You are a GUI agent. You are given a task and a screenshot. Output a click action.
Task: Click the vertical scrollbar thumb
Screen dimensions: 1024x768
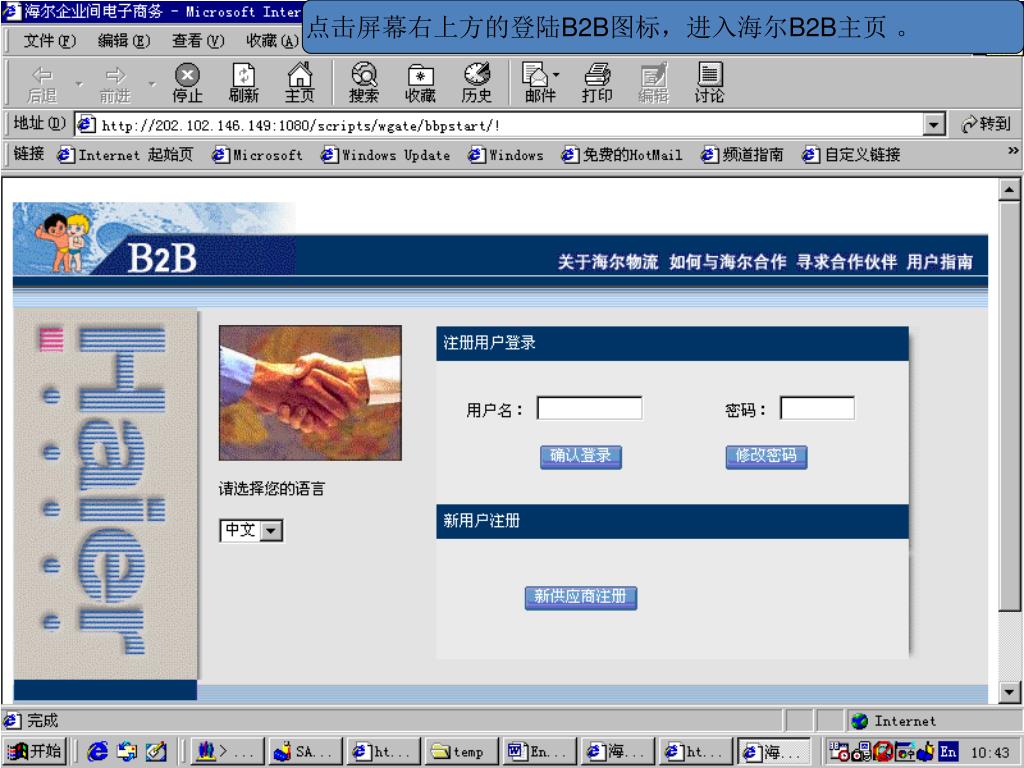1009,406
